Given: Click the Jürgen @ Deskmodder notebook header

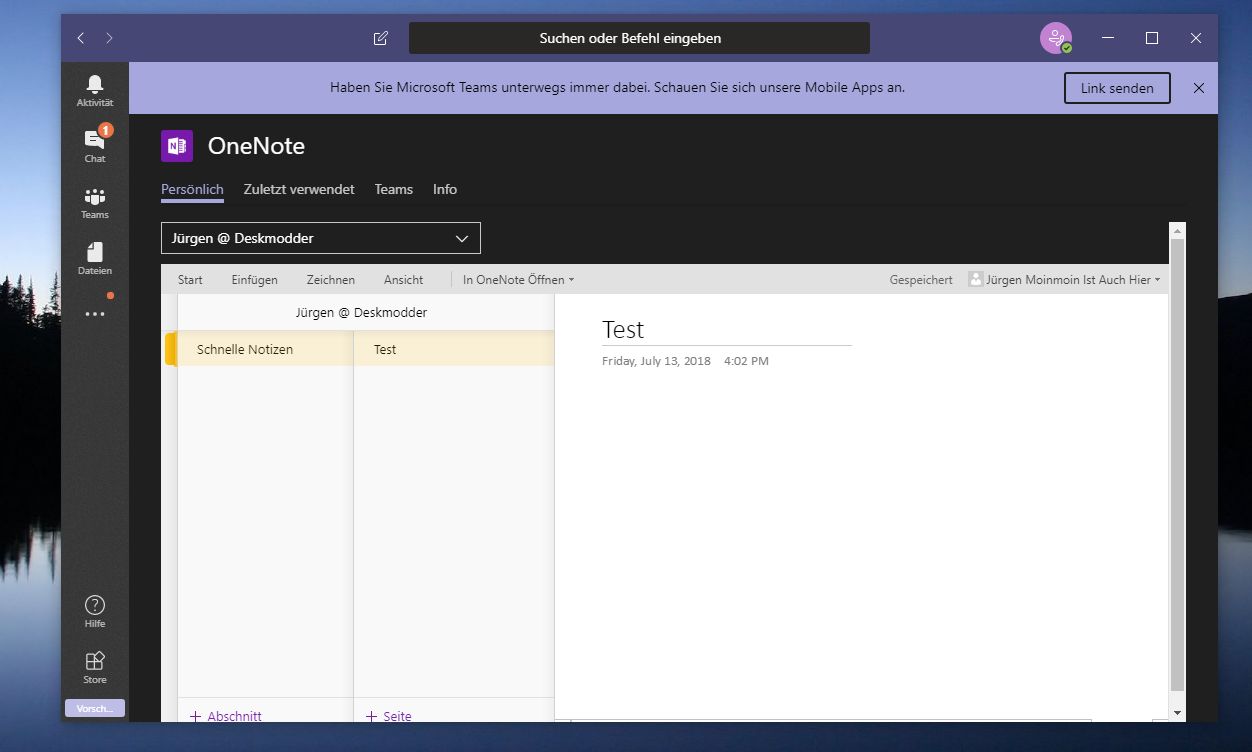Looking at the screenshot, I should 361,312.
